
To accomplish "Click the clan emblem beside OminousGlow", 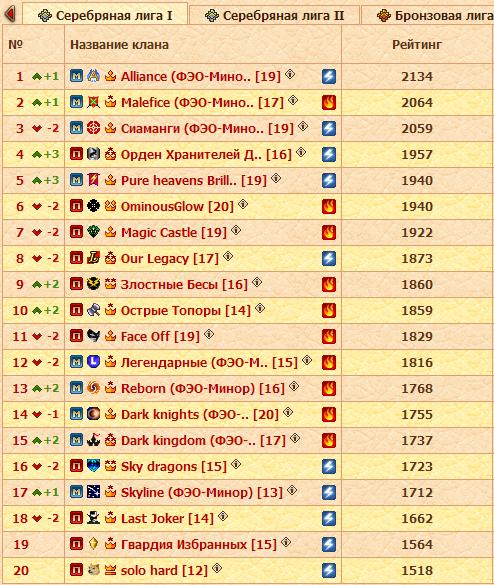I will [x=93, y=206].
